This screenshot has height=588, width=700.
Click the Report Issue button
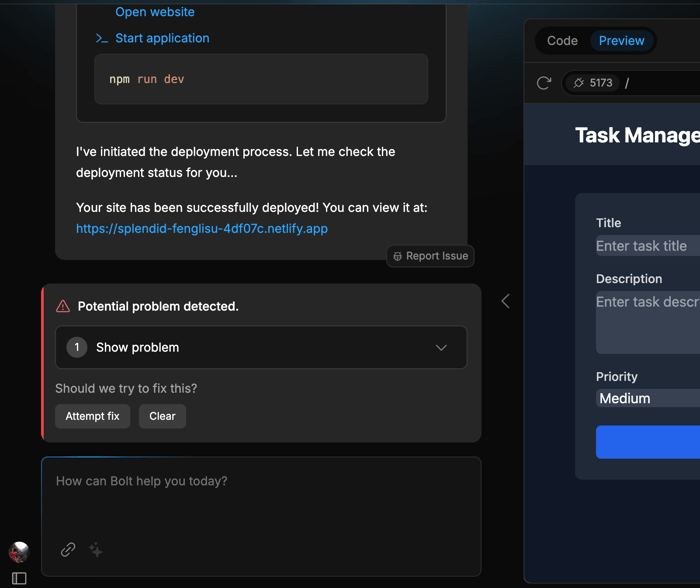431,256
